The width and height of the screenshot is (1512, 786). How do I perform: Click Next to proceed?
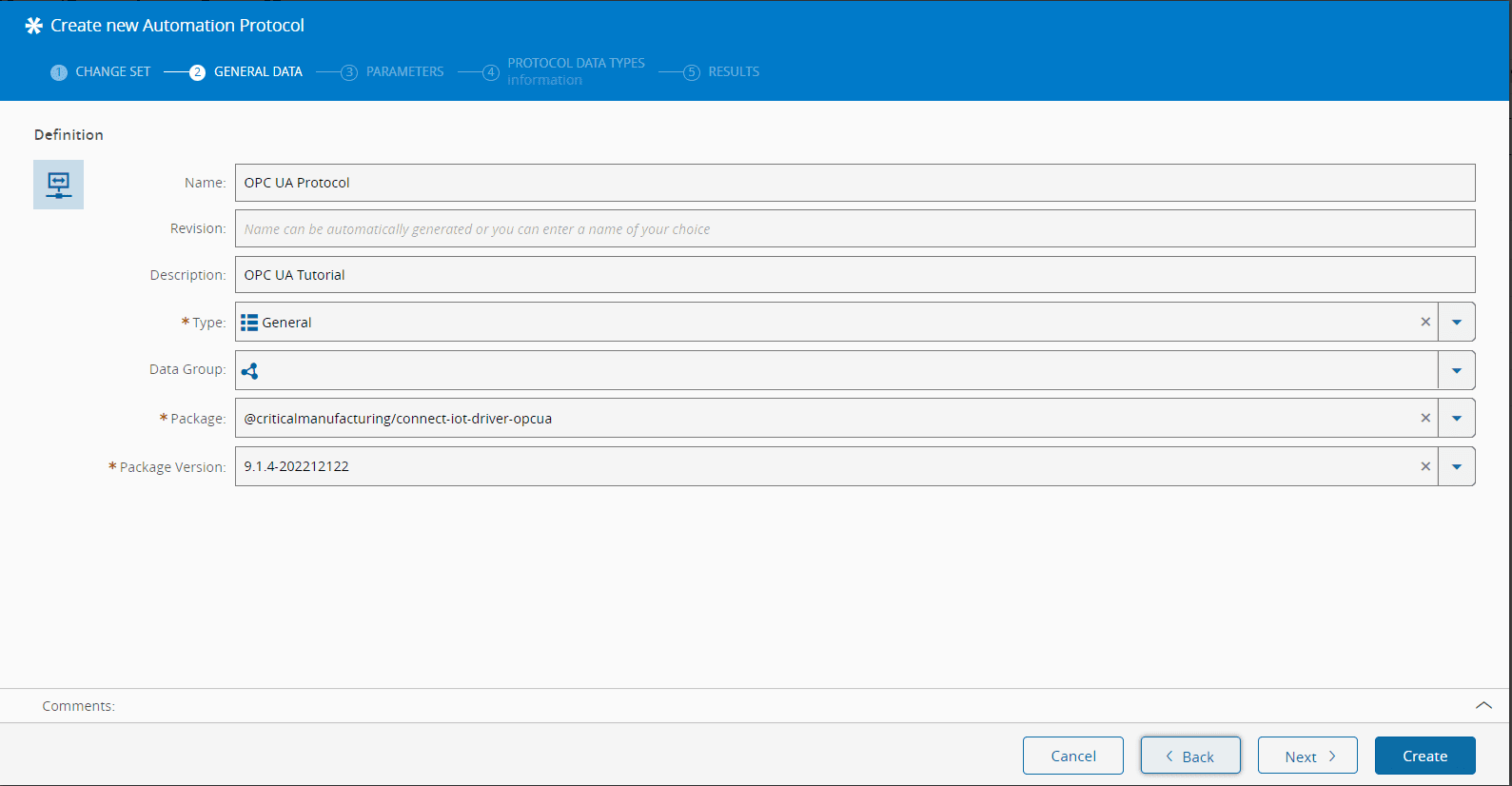click(1306, 757)
